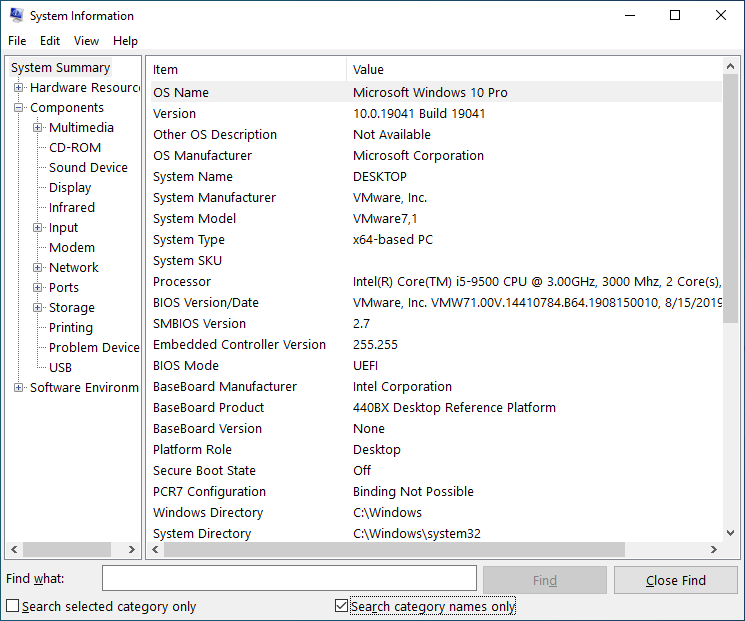Select the BIOS Version/Date row
Viewport: 745px width, 621px height.
point(436,302)
